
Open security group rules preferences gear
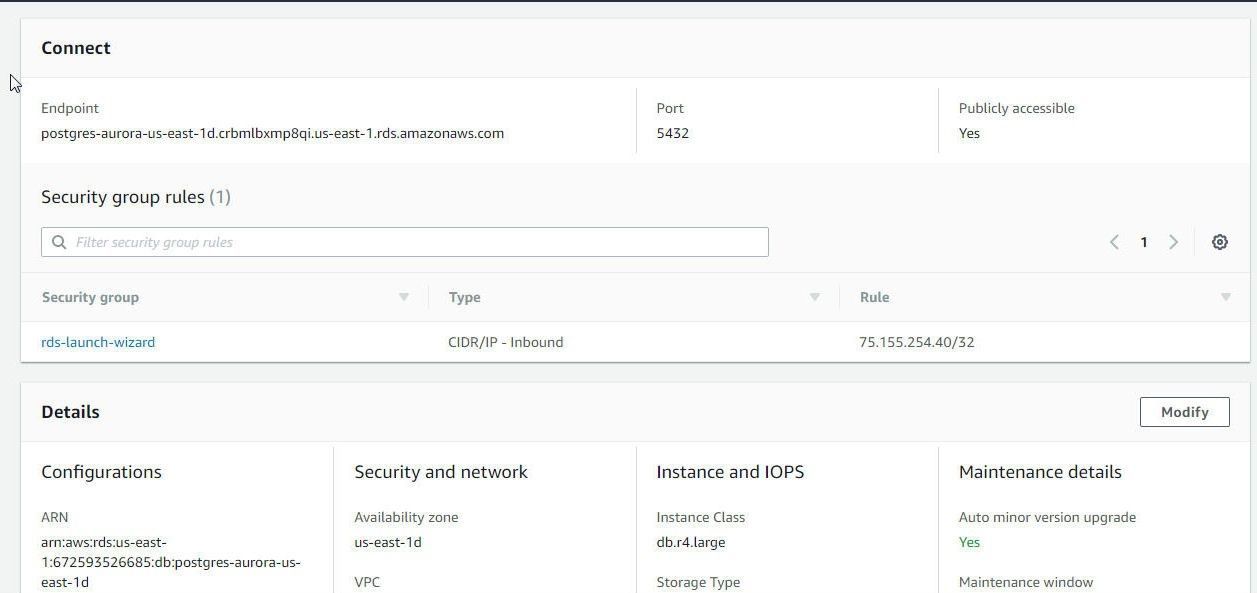(1220, 242)
